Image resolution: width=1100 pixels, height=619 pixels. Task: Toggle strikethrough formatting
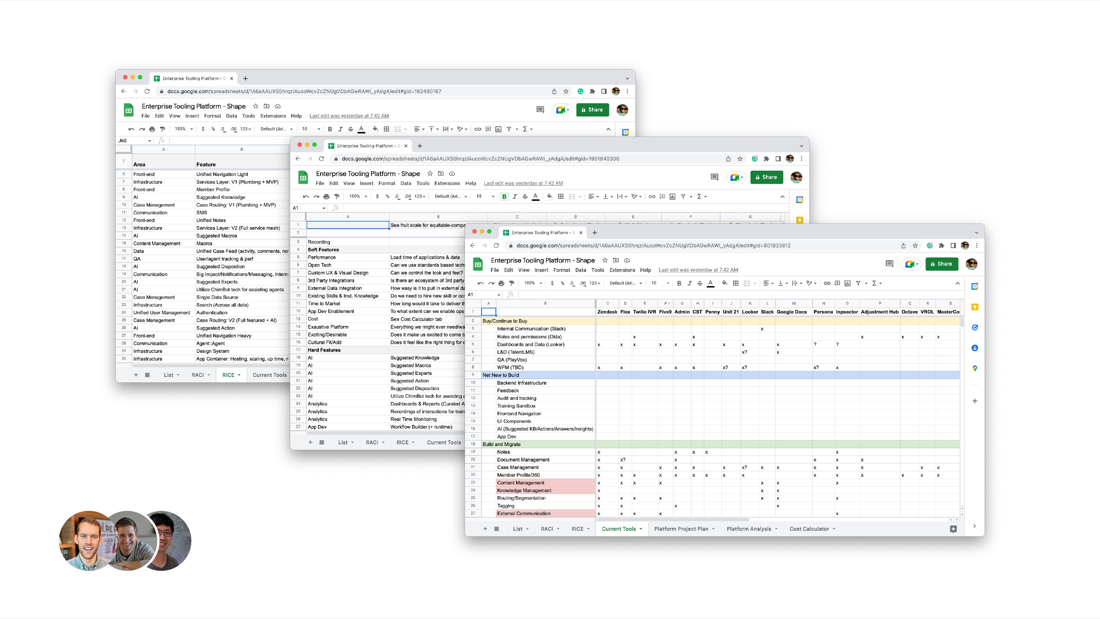pos(698,282)
